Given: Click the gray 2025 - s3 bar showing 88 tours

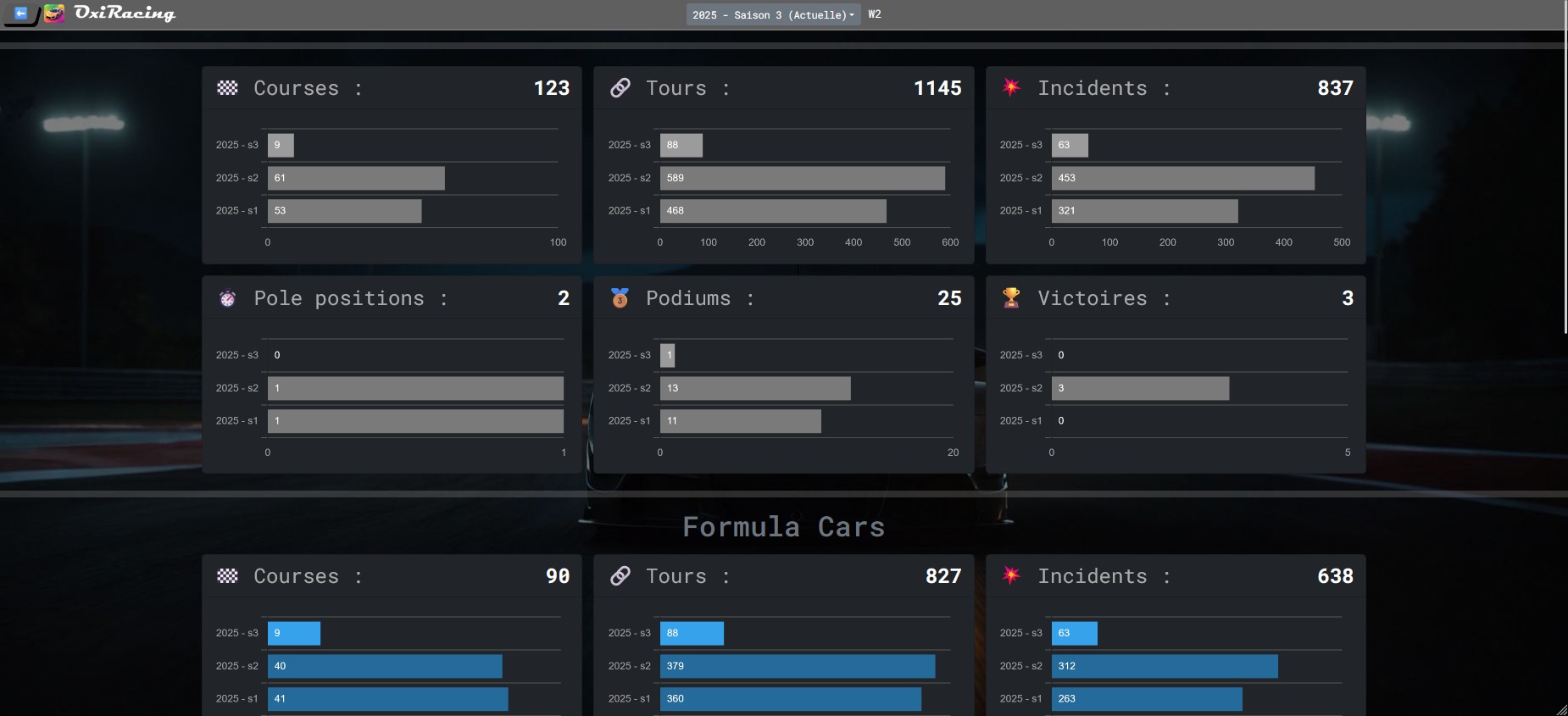Looking at the screenshot, I should [x=681, y=145].
